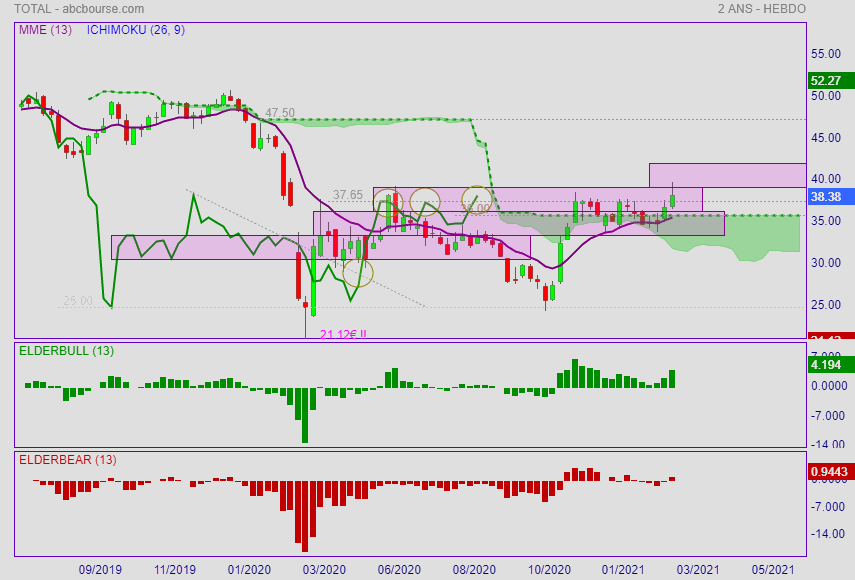Click the 2 ANS - HEBDO period label
The width and height of the screenshot is (855, 580).
point(761,9)
